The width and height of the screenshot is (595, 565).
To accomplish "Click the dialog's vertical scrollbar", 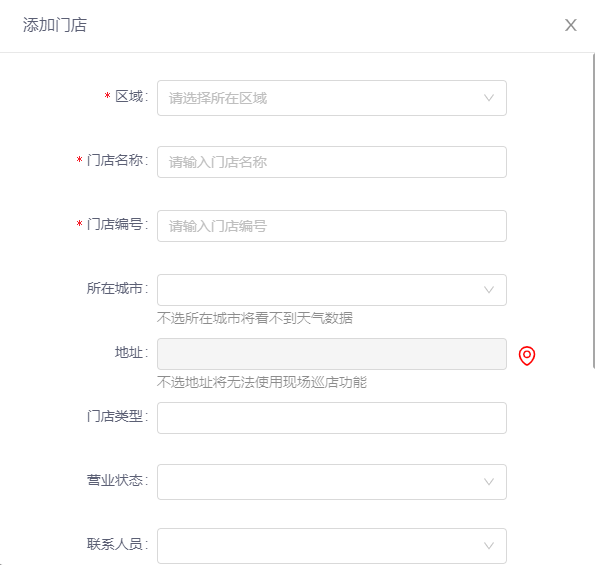I will [593, 211].
